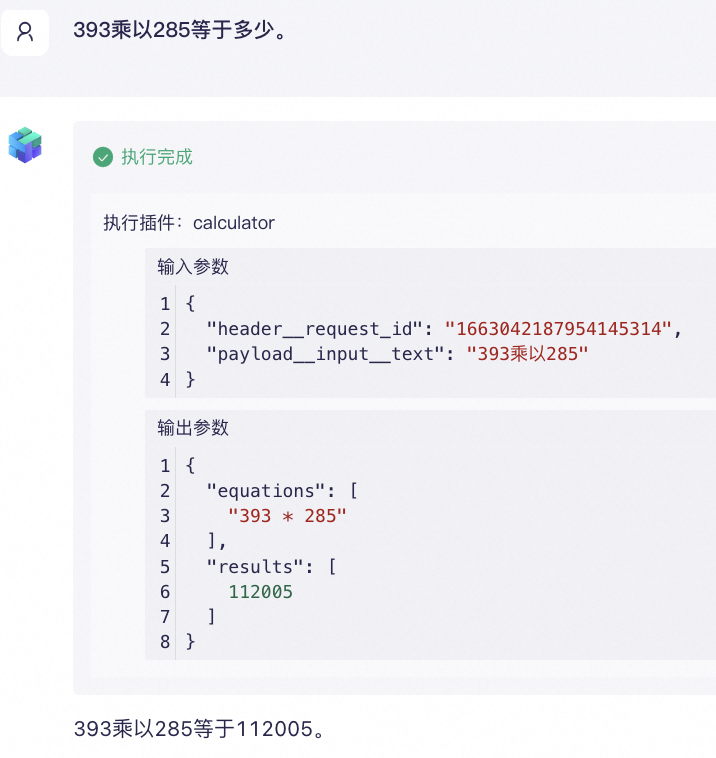Collapse the 执行完成 status header
The width and height of the screenshot is (716, 758).
tap(156, 157)
